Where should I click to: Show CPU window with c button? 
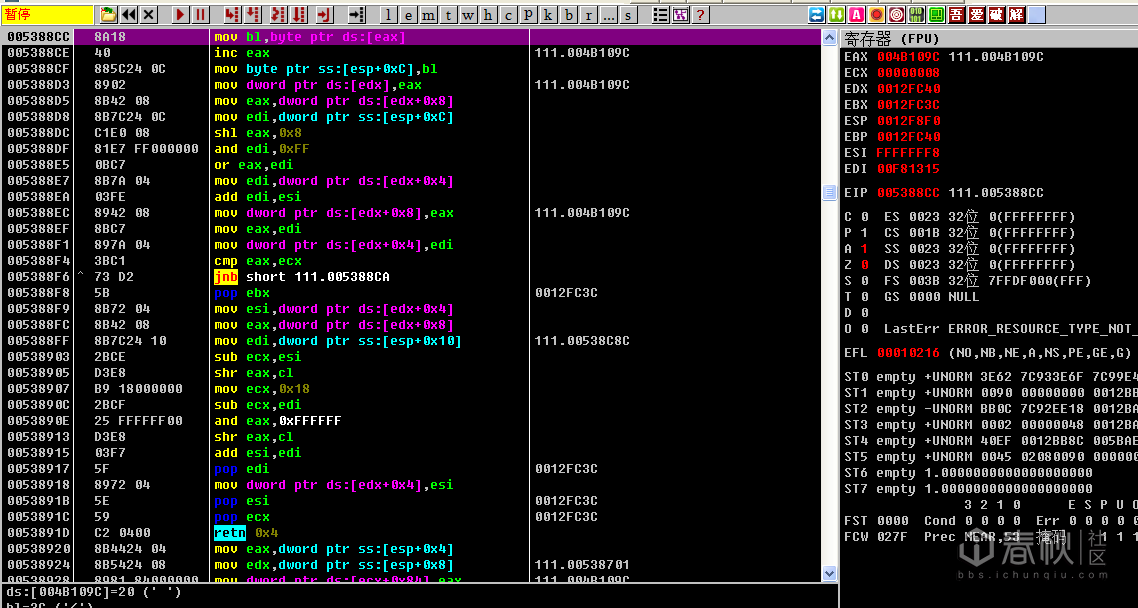pyautogui.click(x=508, y=15)
